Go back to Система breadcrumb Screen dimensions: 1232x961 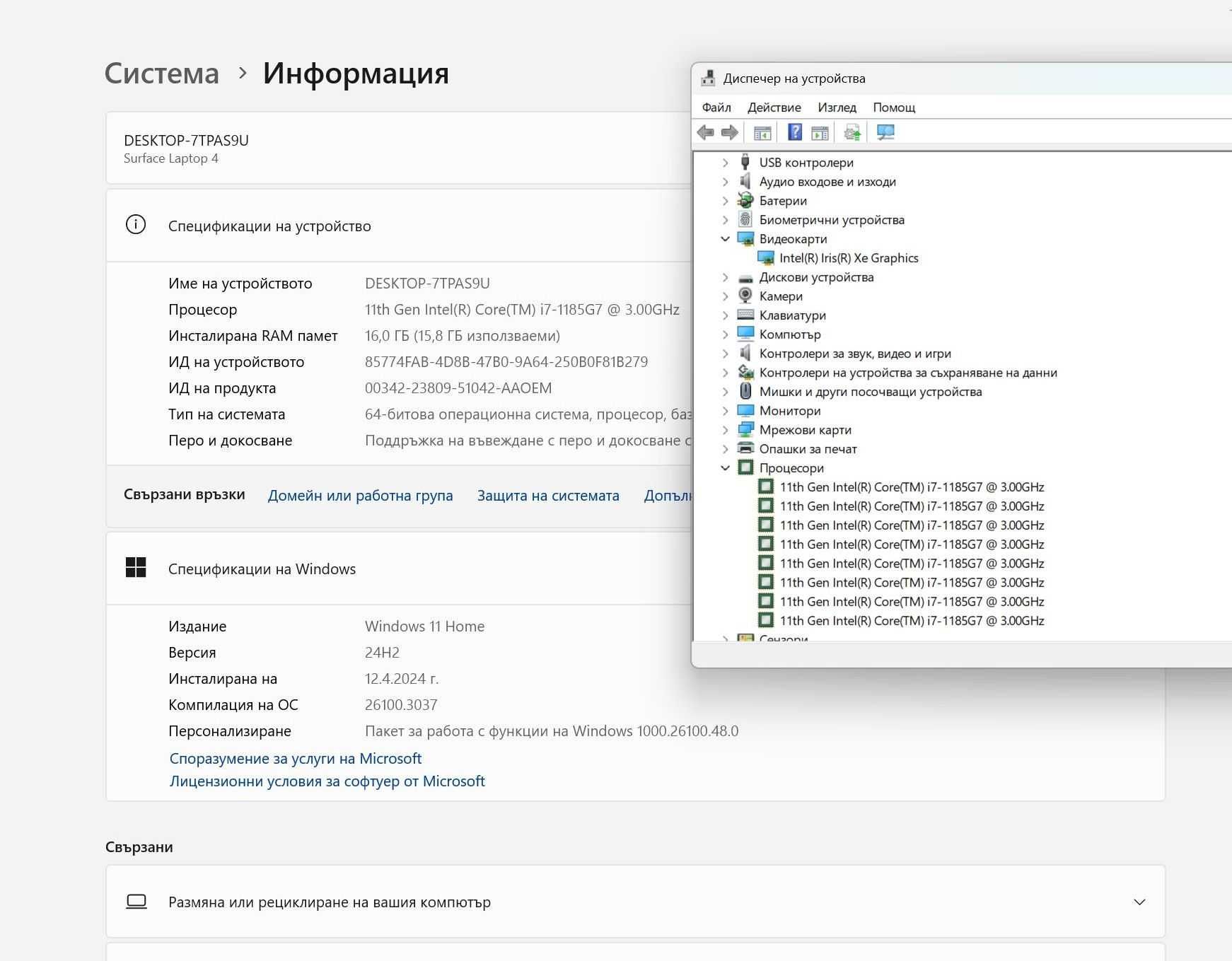pyautogui.click(x=162, y=73)
